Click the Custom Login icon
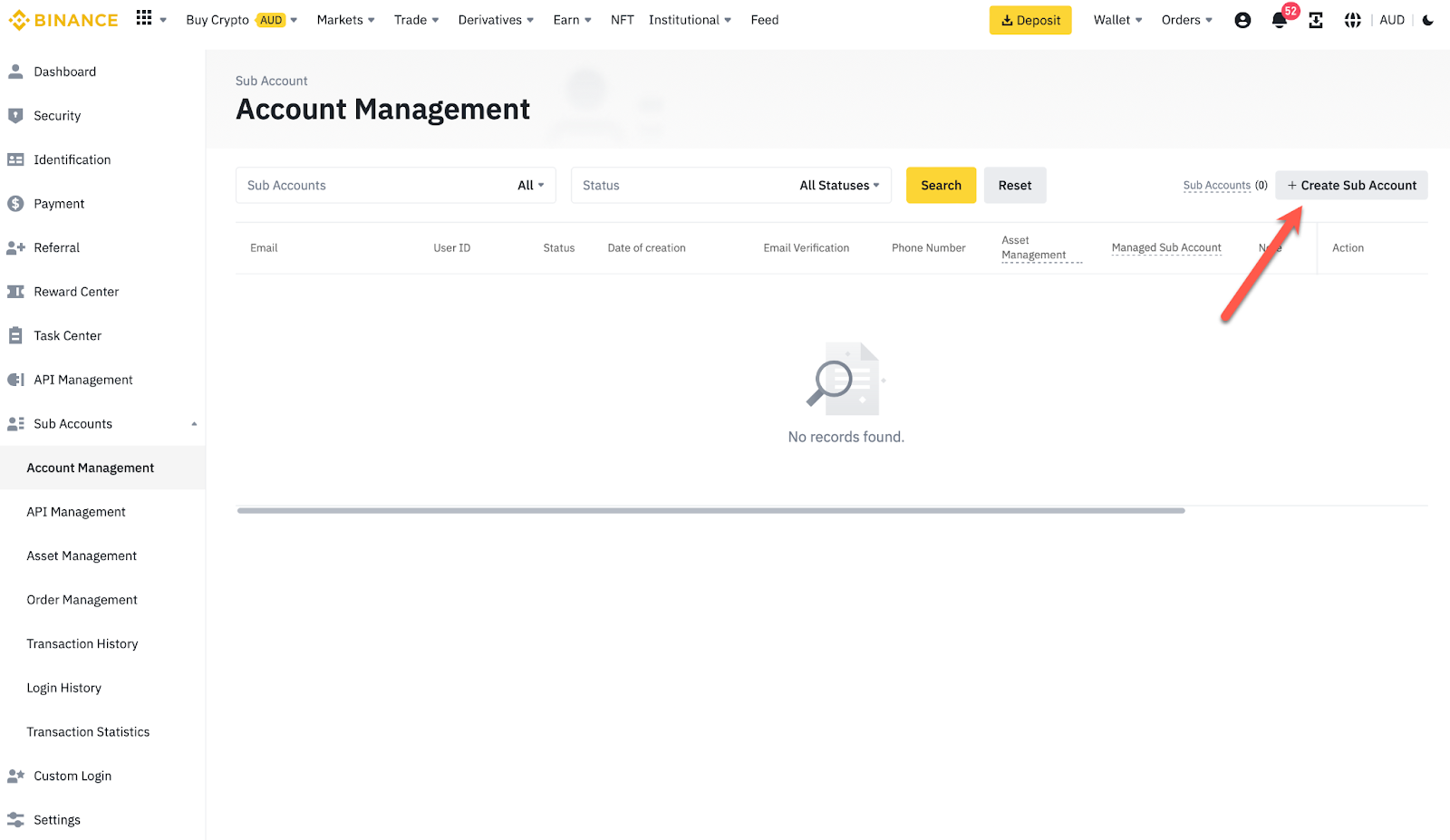The image size is (1450, 840). [15, 776]
